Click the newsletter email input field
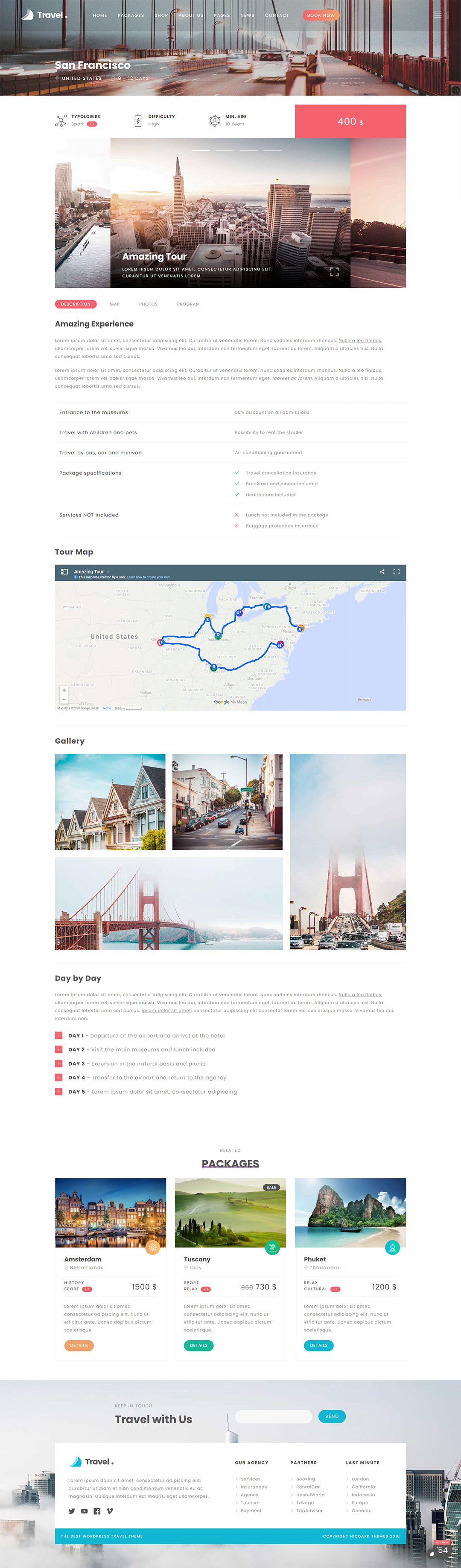Screen dimensions: 461x1568 click(274, 1417)
